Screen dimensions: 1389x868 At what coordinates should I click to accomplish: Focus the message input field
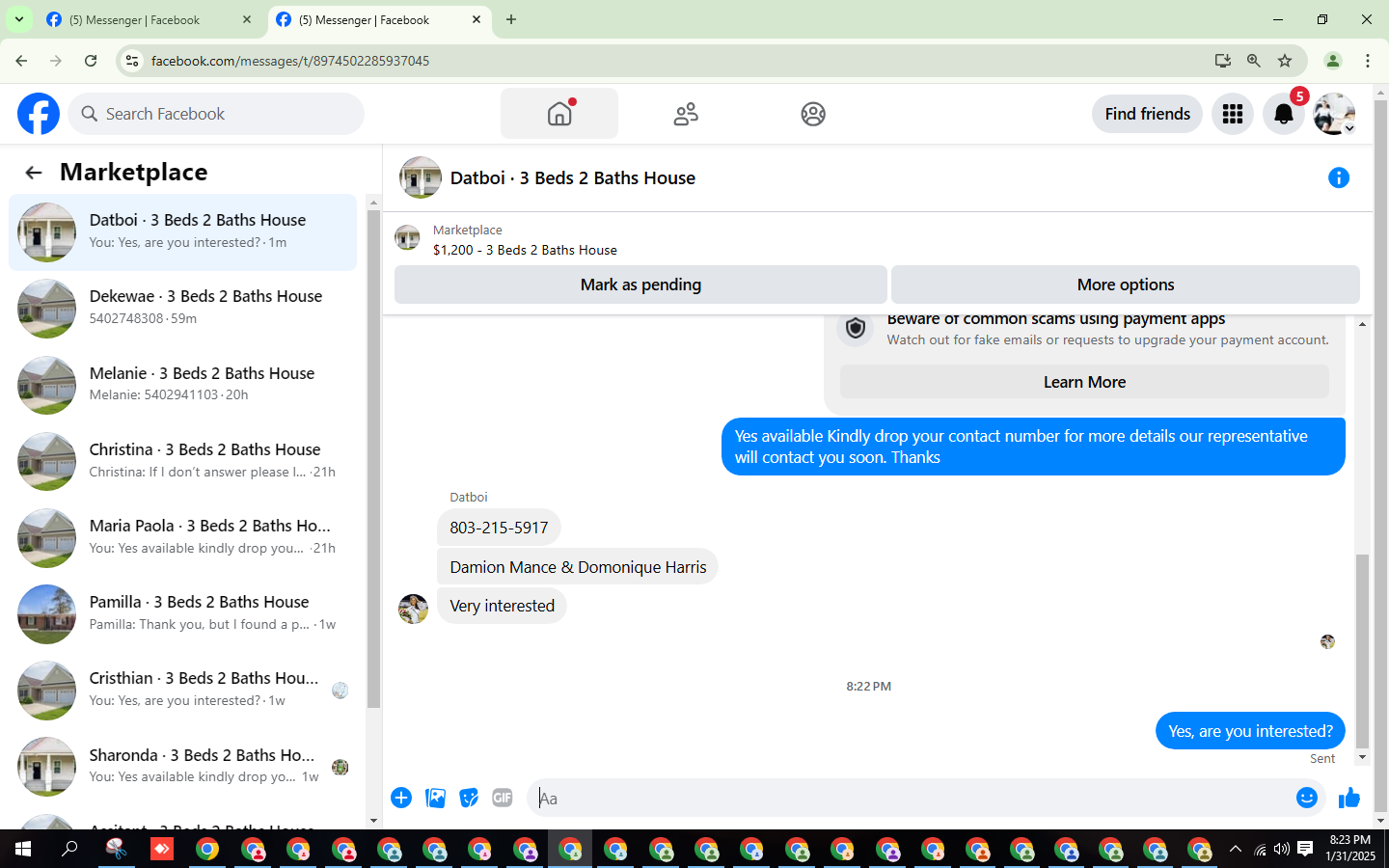tap(912, 798)
